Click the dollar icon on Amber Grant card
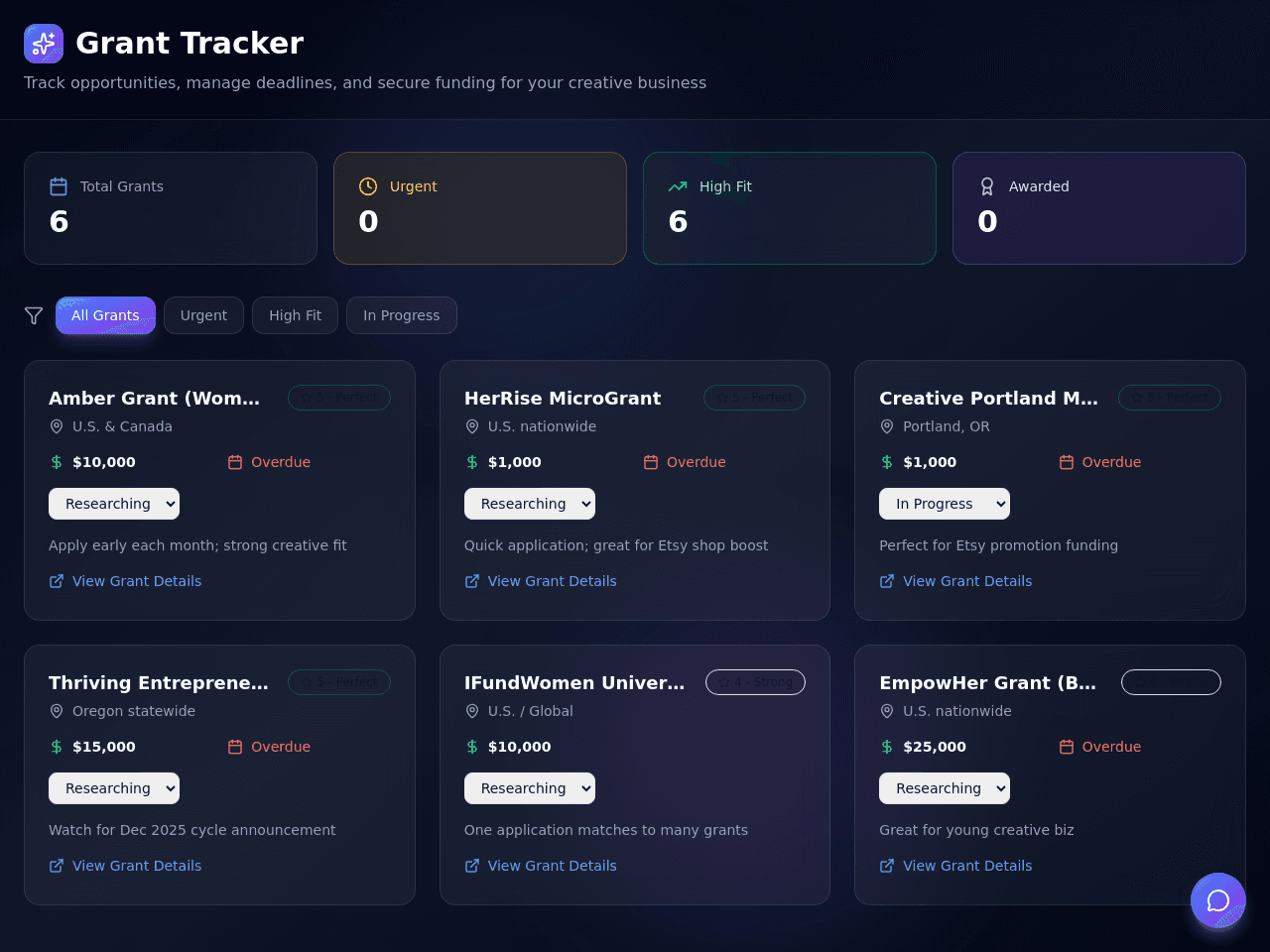 [x=57, y=462]
